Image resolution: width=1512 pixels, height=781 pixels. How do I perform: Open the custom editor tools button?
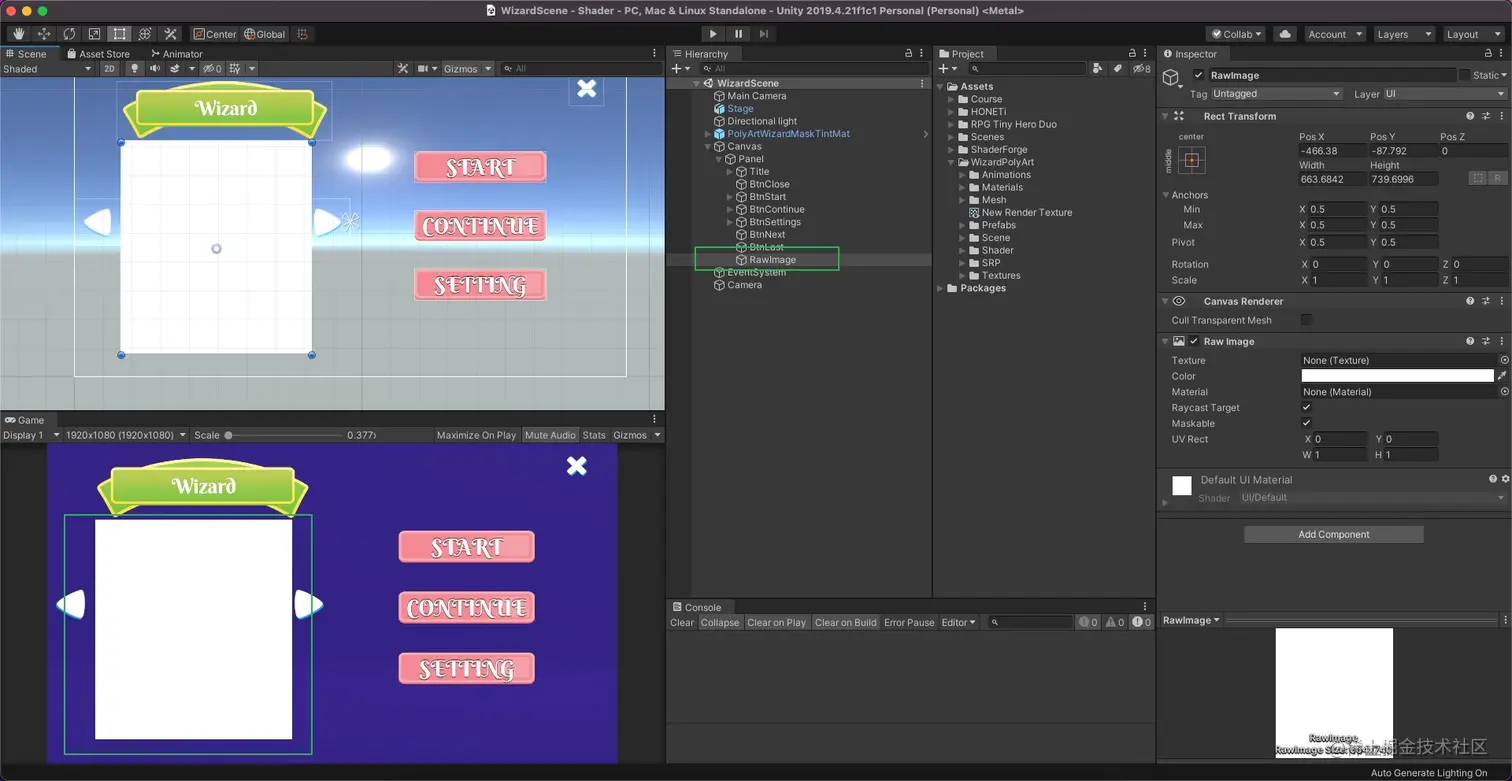pos(171,34)
